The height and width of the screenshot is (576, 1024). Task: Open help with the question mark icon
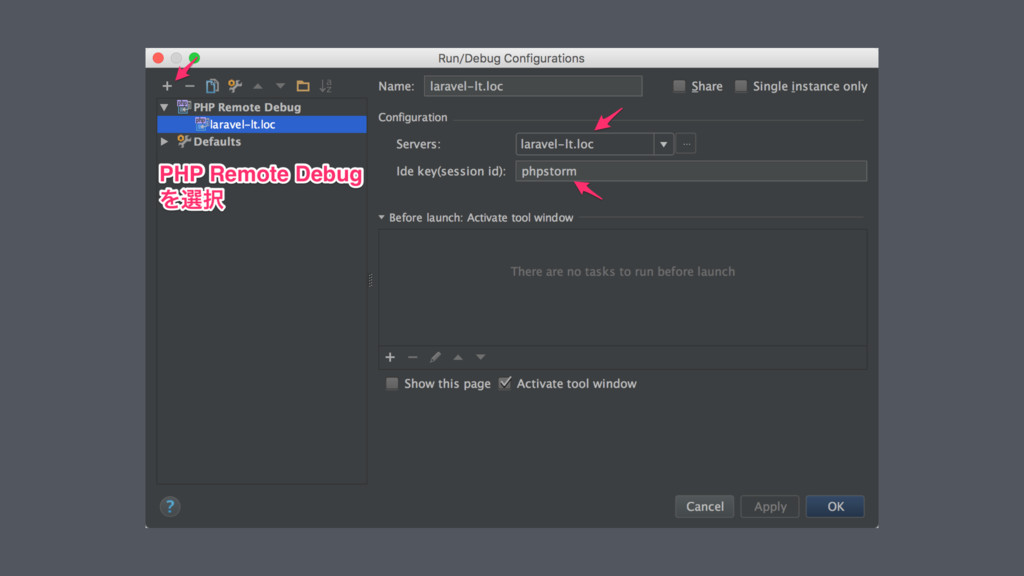170,507
